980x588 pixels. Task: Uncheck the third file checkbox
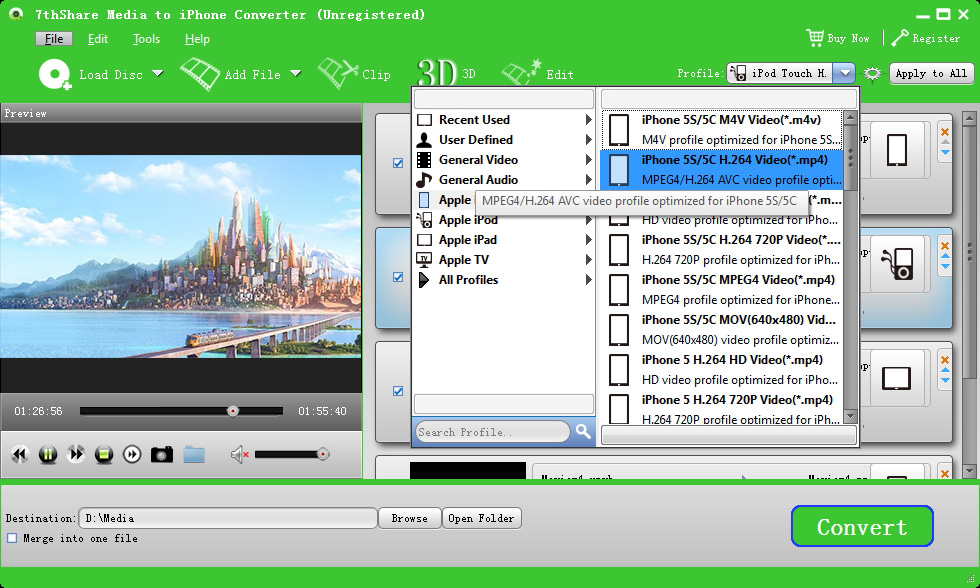click(x=398, y=391)
